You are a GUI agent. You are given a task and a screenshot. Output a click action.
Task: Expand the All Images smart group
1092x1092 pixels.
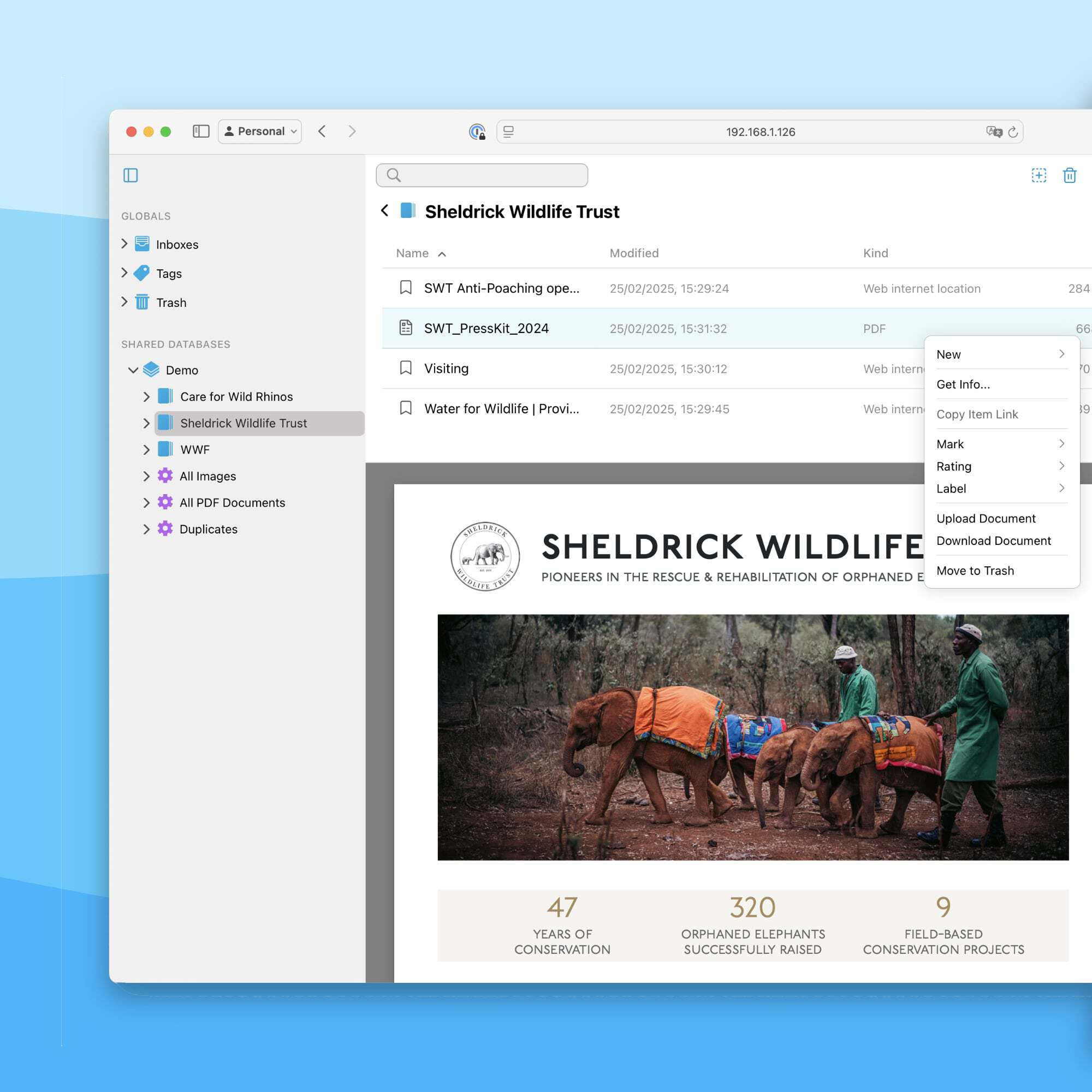146,477
